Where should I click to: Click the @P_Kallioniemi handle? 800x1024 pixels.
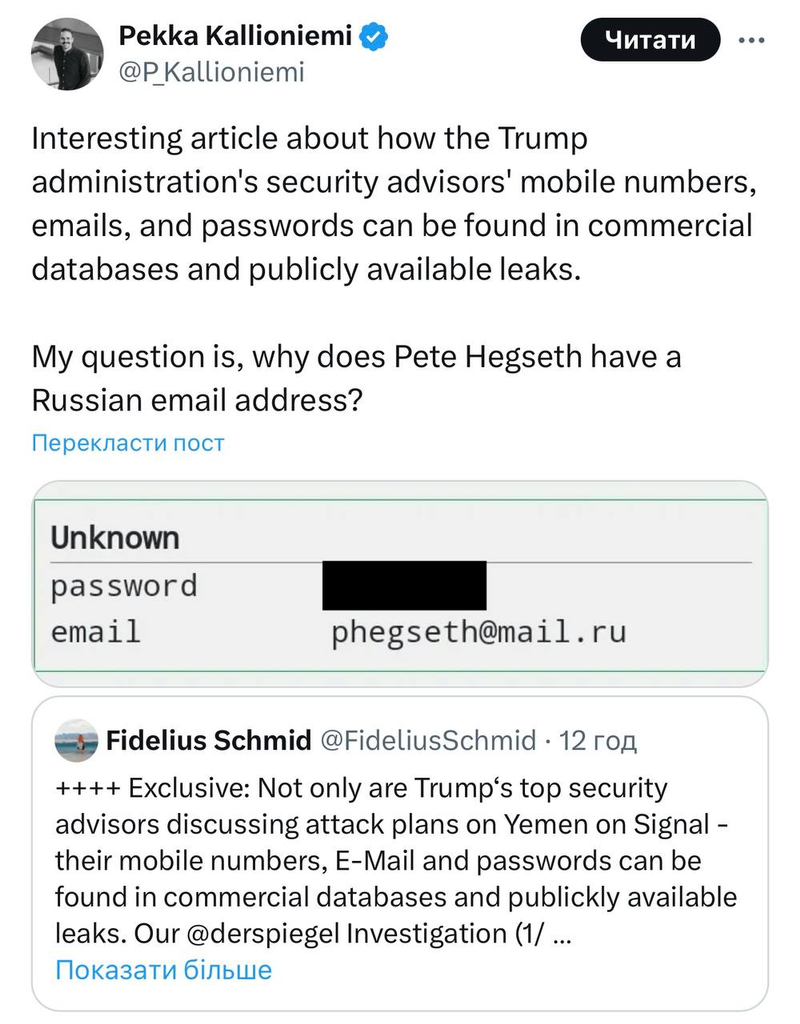pos(211,72)
